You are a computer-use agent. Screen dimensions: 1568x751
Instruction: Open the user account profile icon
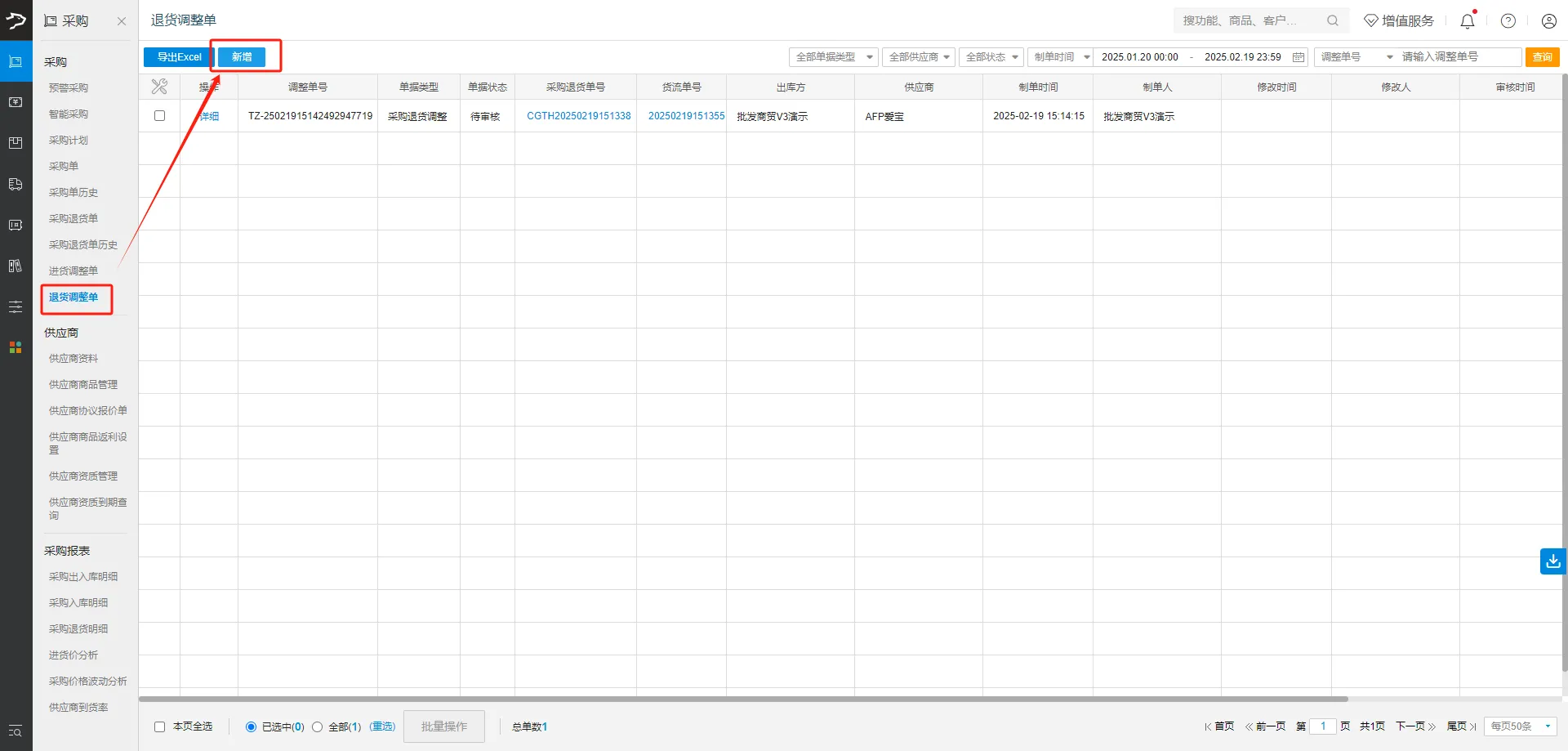1548,21
